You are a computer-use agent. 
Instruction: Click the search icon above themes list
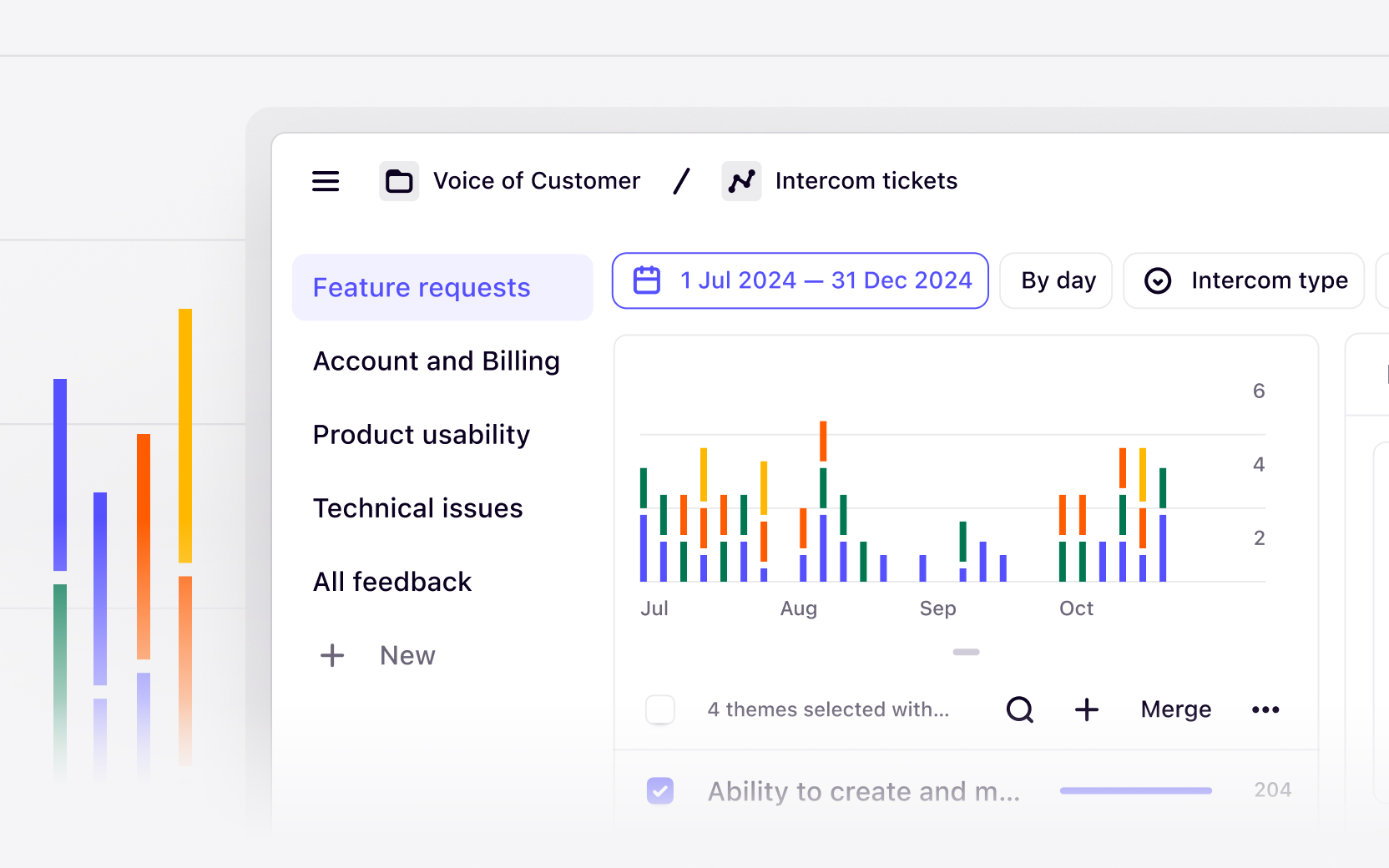(1019, 709)
